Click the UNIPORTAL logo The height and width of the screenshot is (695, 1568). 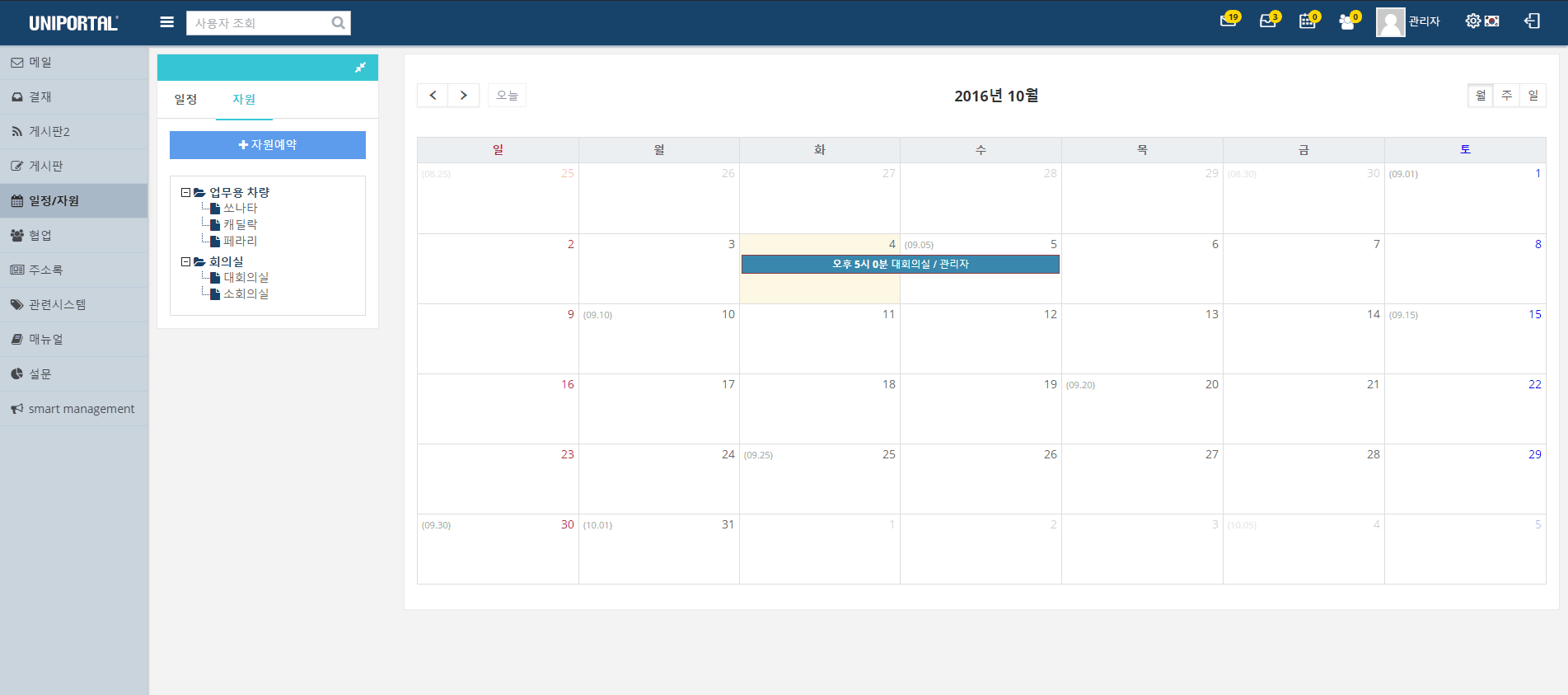(x=73, y=23)
